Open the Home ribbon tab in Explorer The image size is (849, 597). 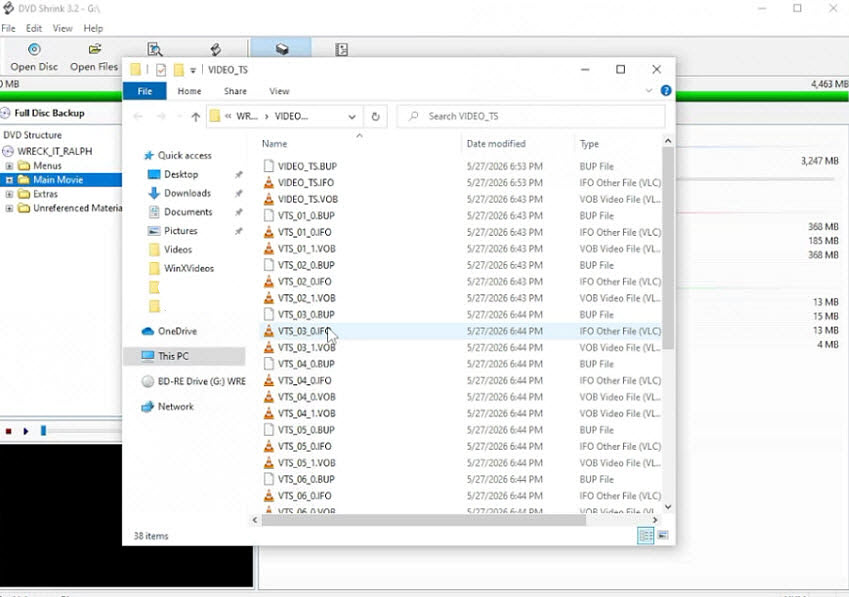tap(189, 91)
